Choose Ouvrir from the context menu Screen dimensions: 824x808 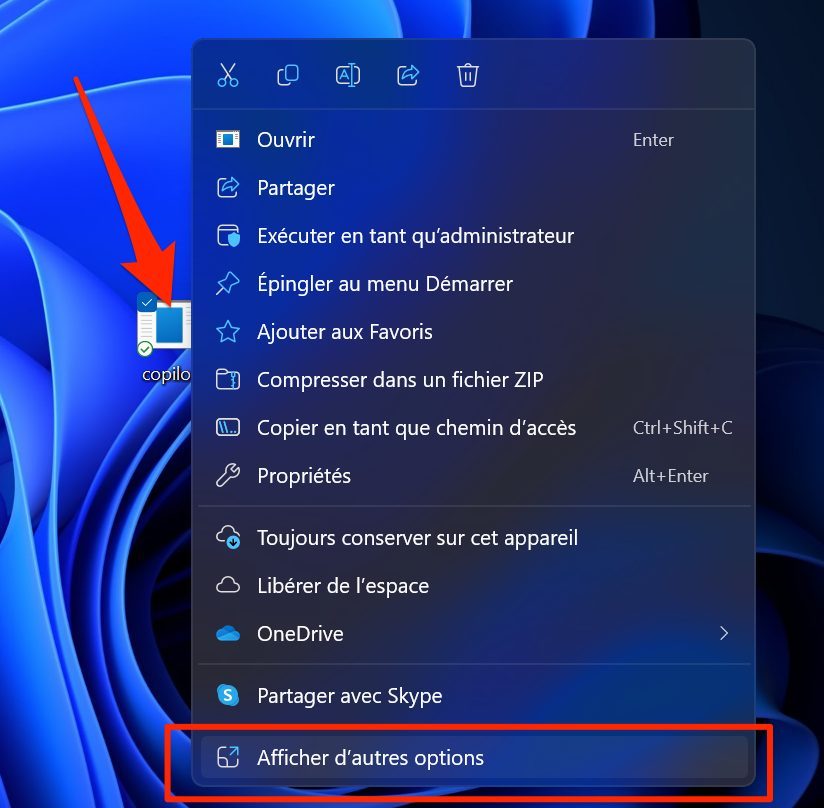(x=473, y=140)
